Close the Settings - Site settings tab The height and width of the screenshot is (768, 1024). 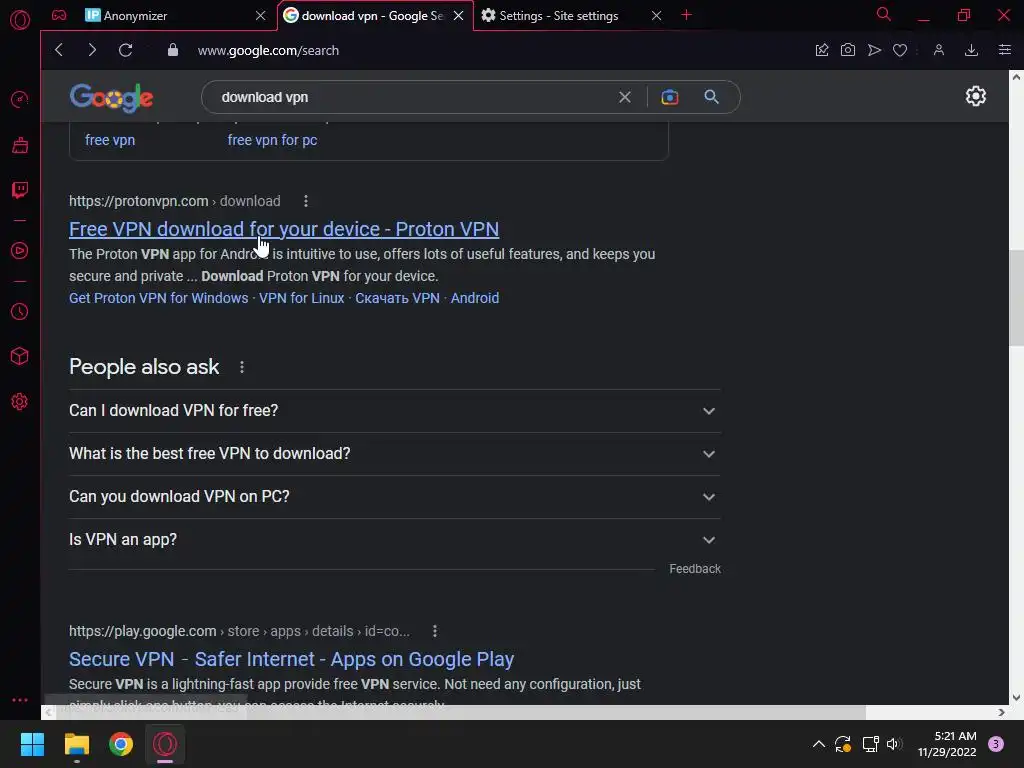click(657, 16)
